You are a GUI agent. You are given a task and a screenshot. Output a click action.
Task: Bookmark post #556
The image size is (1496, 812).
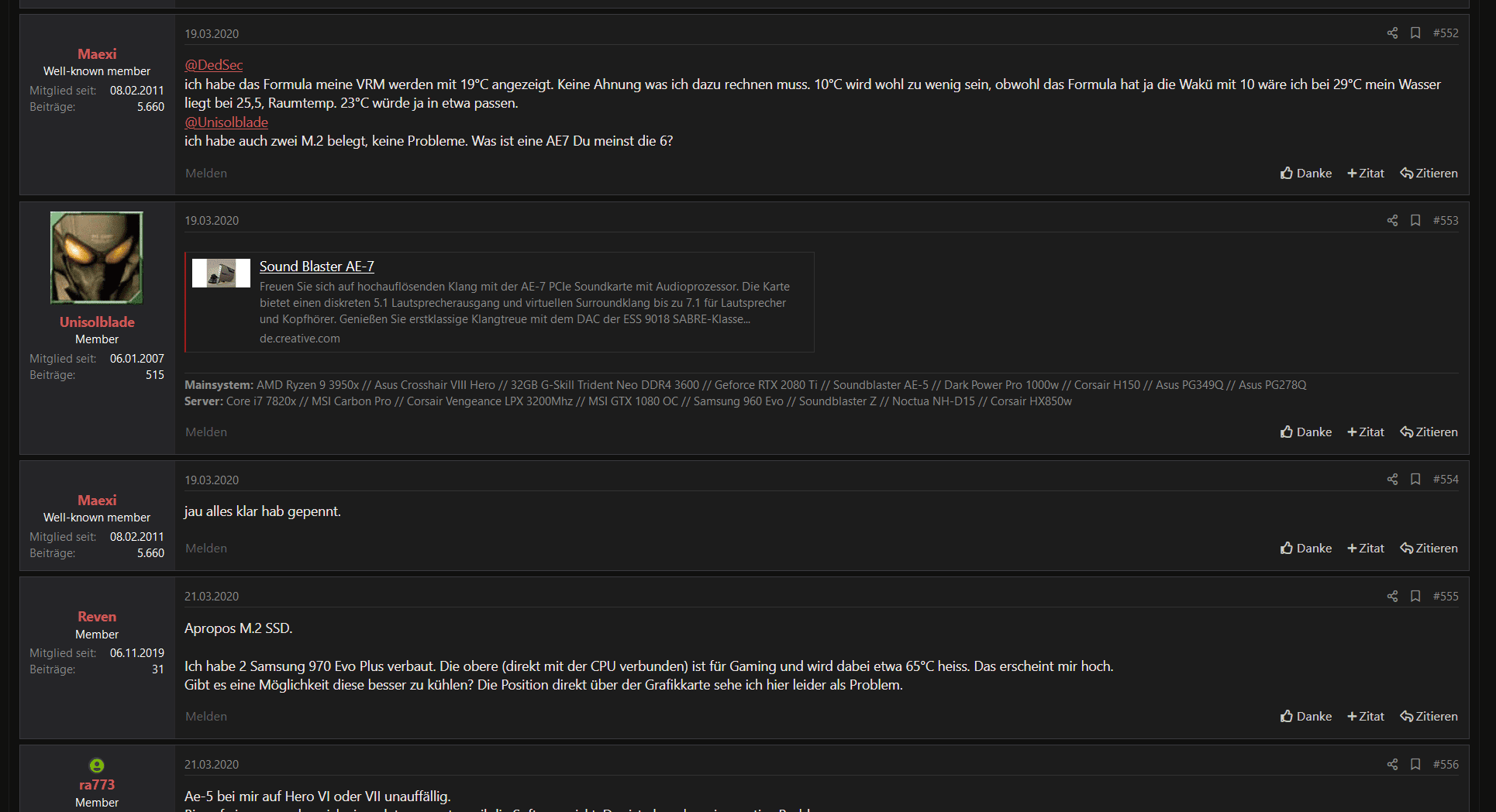tap(1415, 765)
